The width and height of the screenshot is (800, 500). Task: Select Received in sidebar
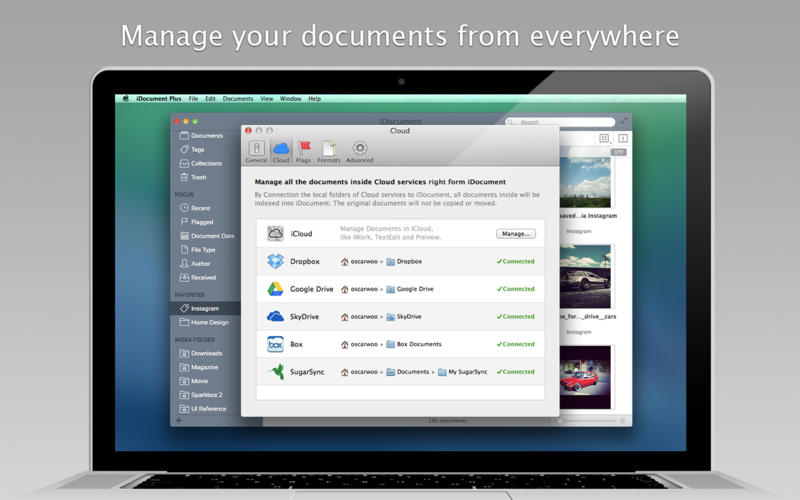click(197, 278)
